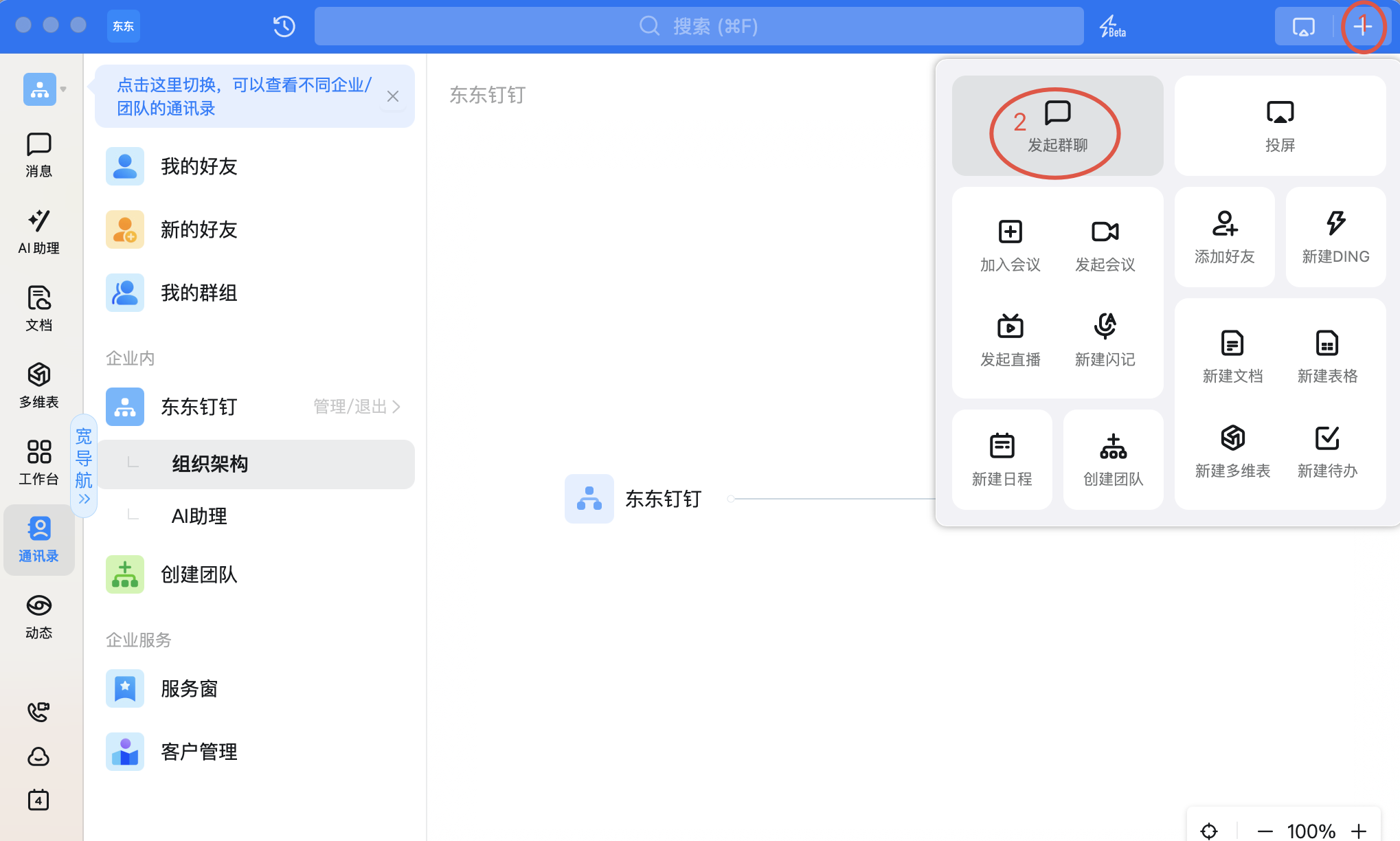The height and width of the screenshot is (841, 1400).
Task: Open 文档 in the left sidebar
Action: [x=39, y=308]
